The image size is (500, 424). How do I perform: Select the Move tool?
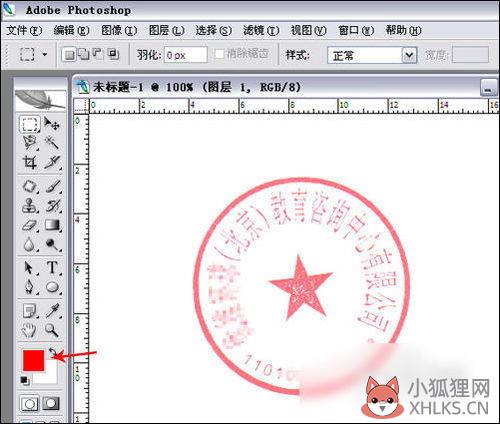(x=52, y=124)
